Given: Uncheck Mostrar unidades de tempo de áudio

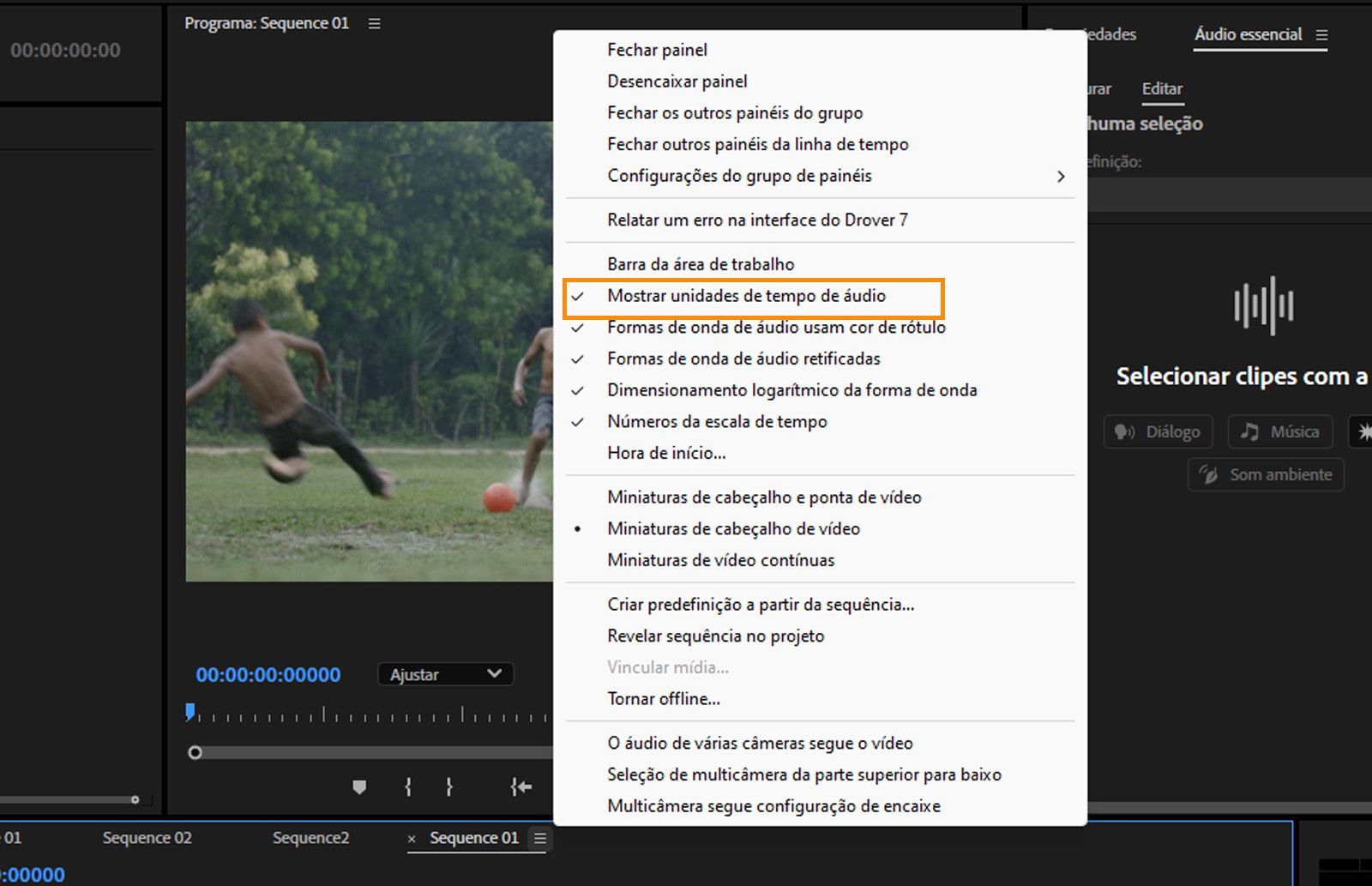Looking at the screenshot, I should click(747, 296).
